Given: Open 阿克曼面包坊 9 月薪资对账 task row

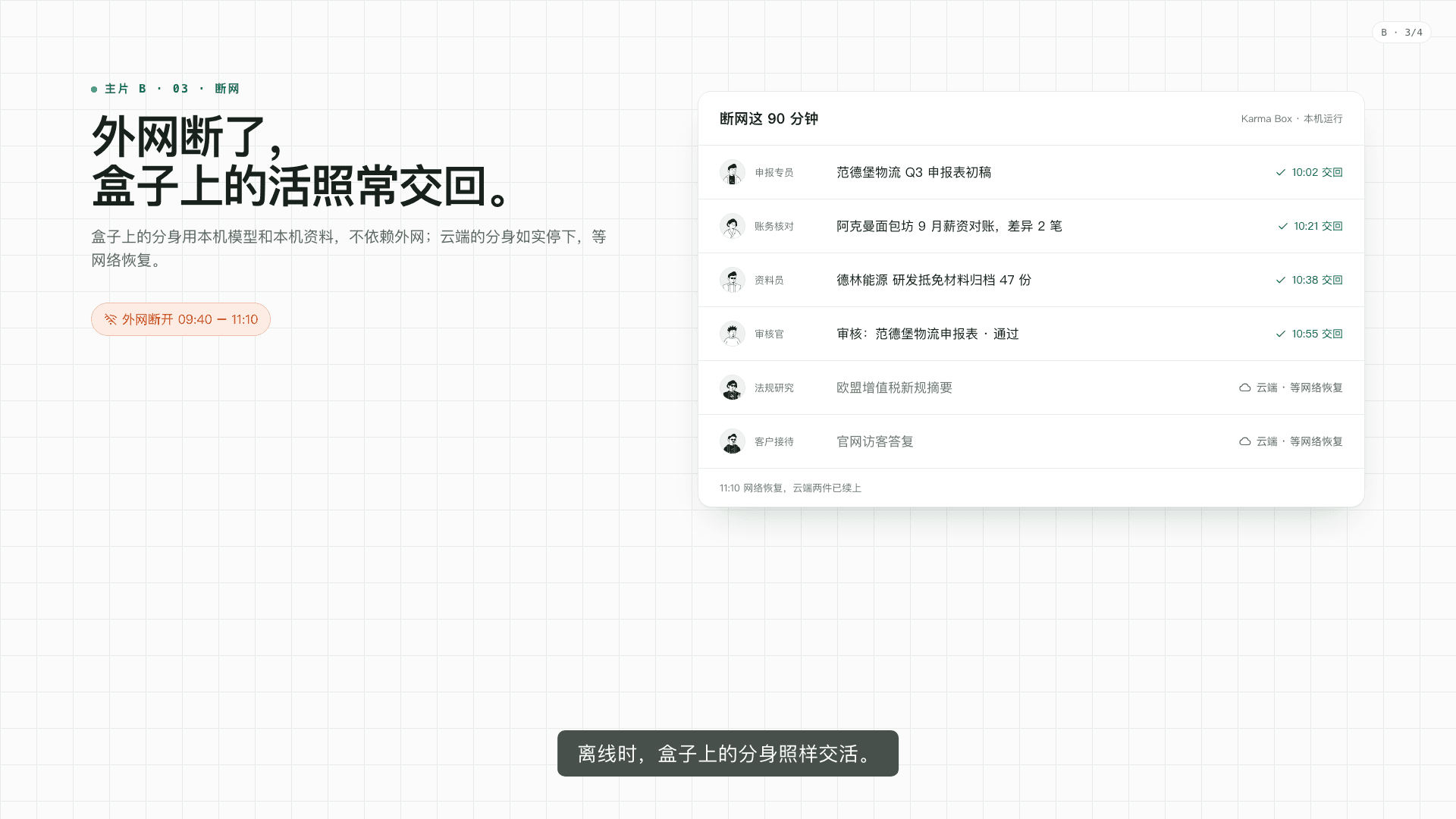Looking at the screenshot, I should pyautogui.click(x=1031, y=226).
